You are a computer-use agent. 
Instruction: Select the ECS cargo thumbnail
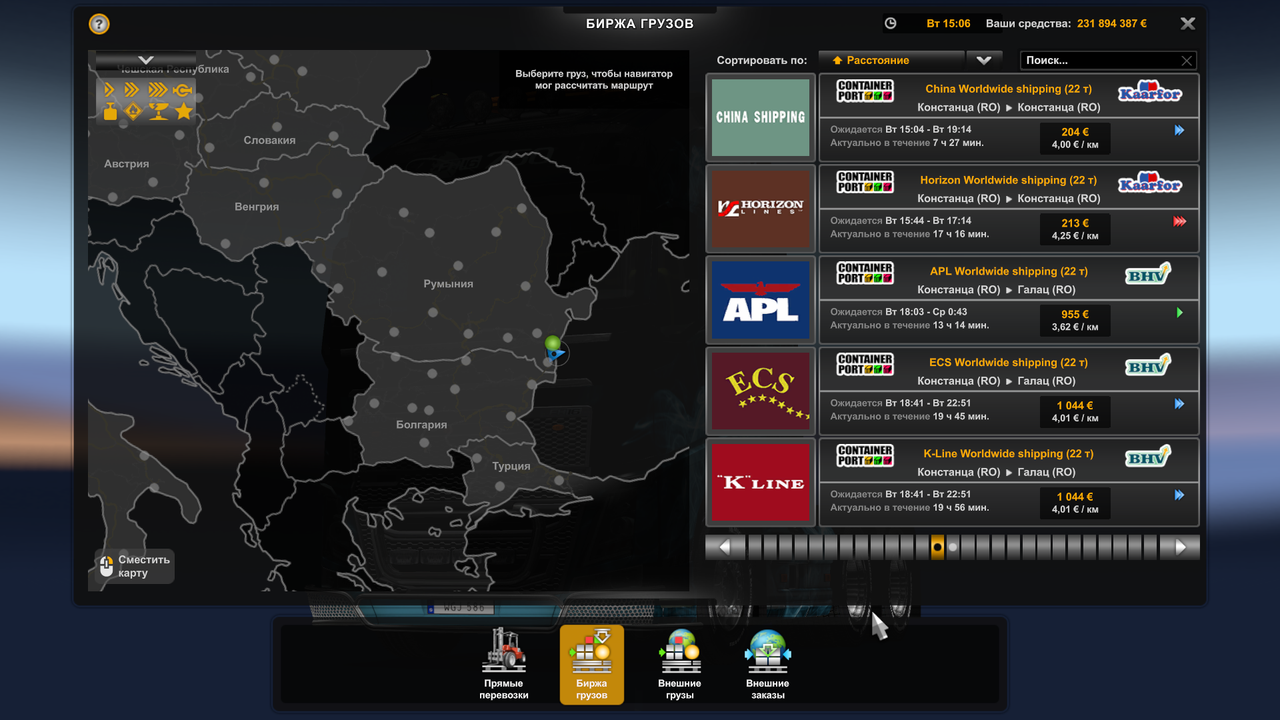point(761,390)
